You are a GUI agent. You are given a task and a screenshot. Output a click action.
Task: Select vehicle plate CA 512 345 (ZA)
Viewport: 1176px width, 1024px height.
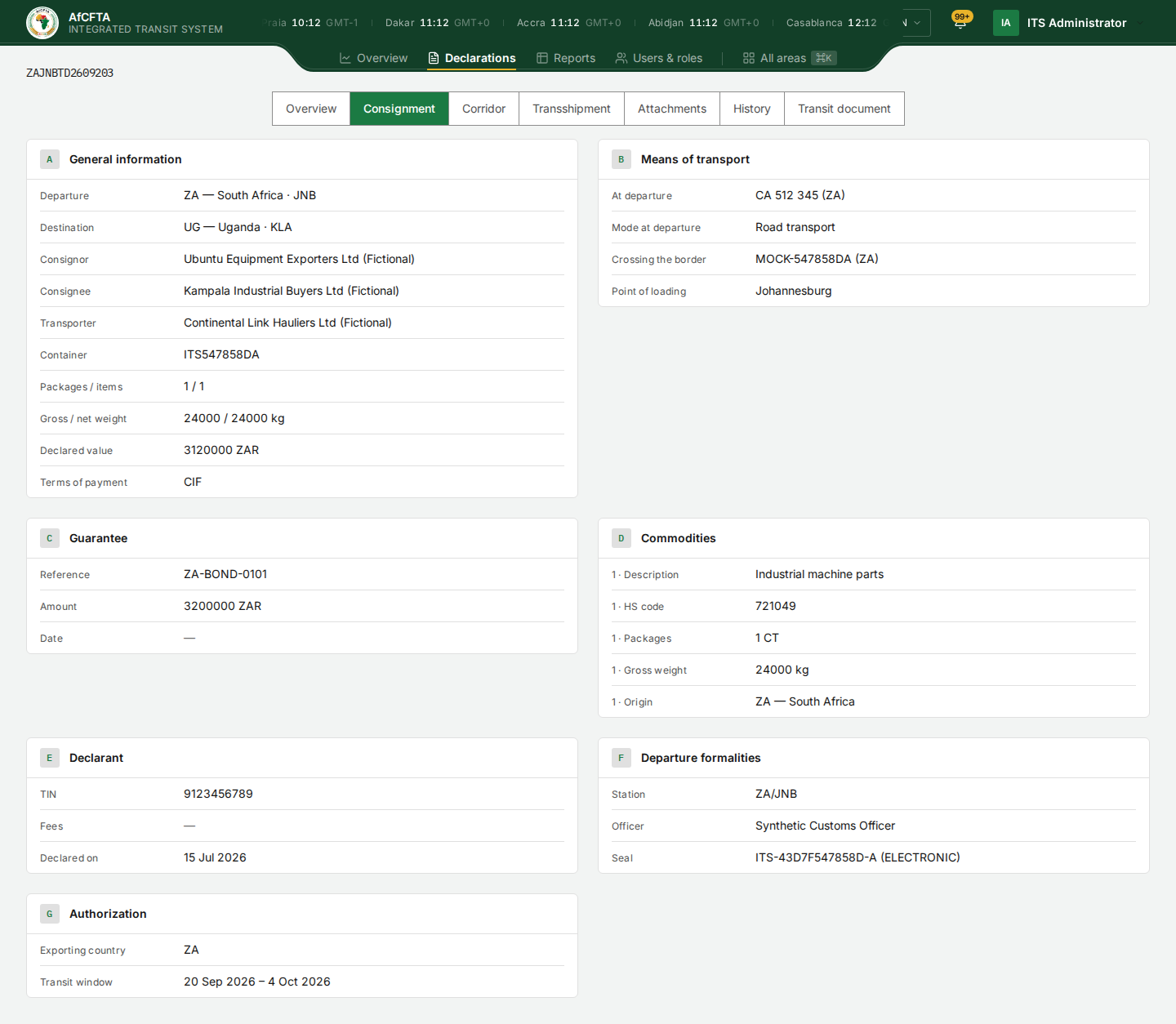pos(800,195)
